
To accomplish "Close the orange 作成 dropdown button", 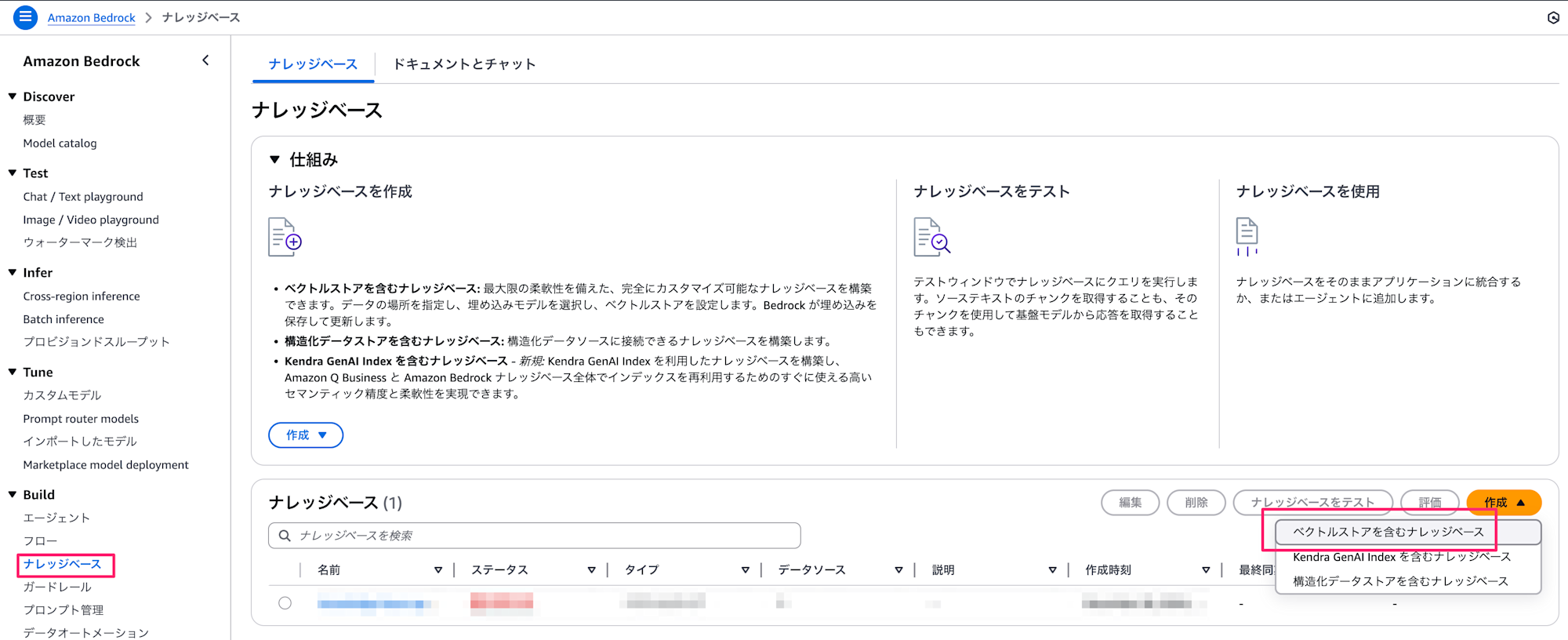I will [x=1504, y=503].
